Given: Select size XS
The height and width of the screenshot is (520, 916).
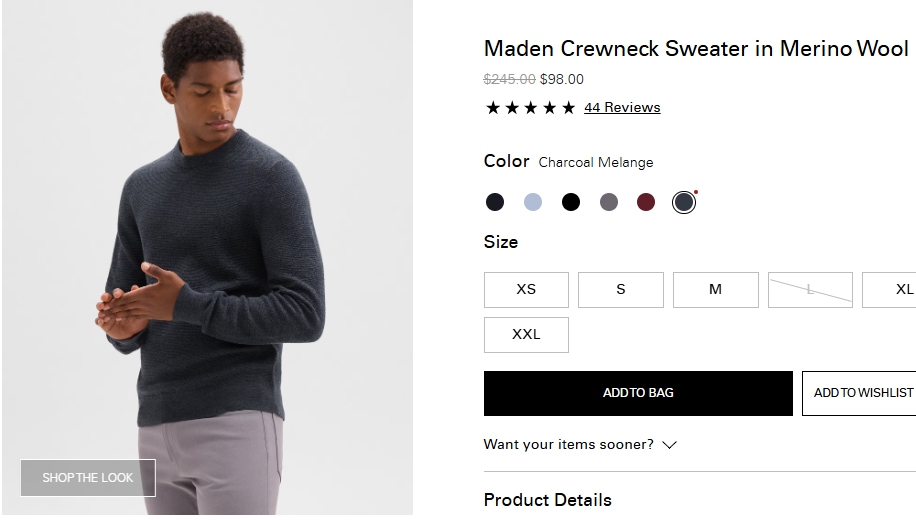Looking at the screenshot, I should pos(526,290).
